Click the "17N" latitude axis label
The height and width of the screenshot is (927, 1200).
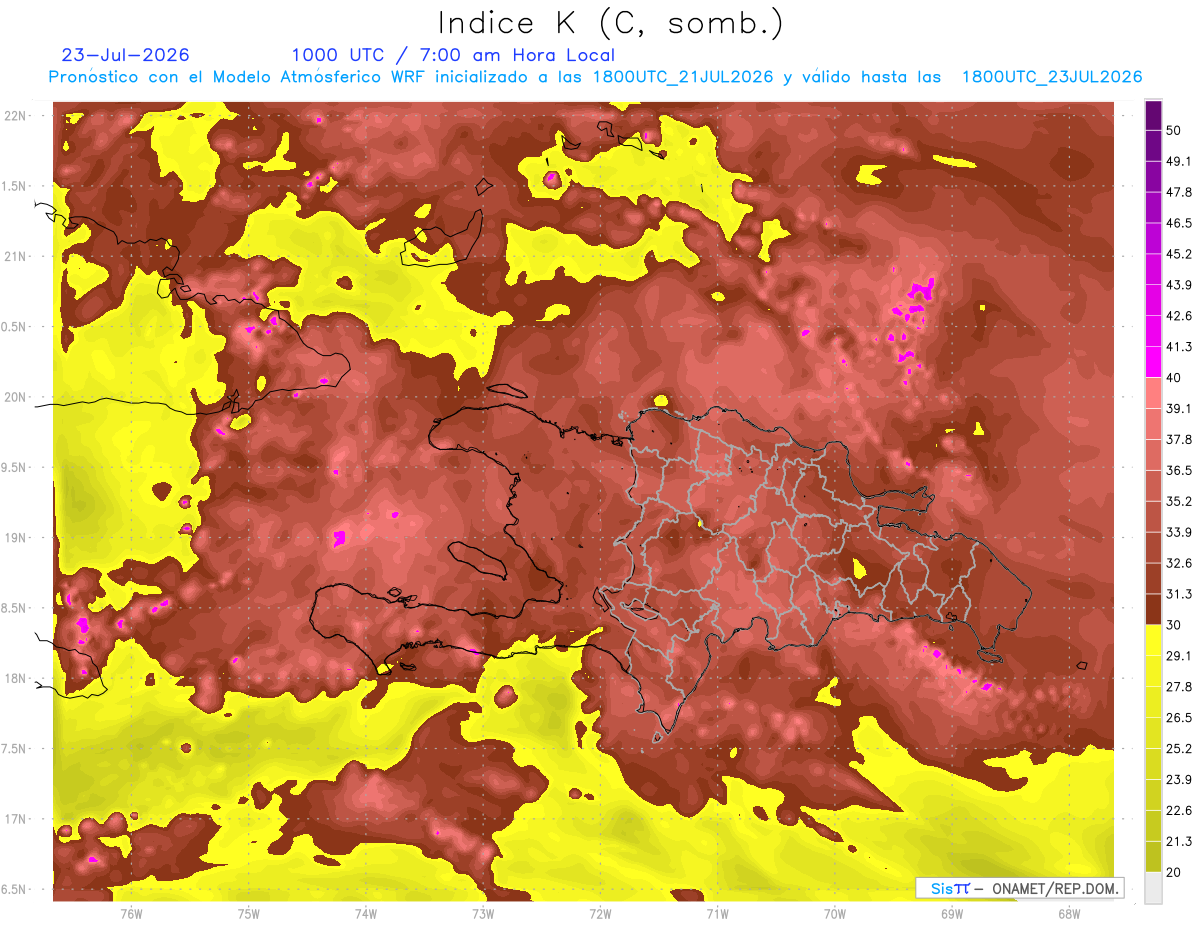(15, 819)
